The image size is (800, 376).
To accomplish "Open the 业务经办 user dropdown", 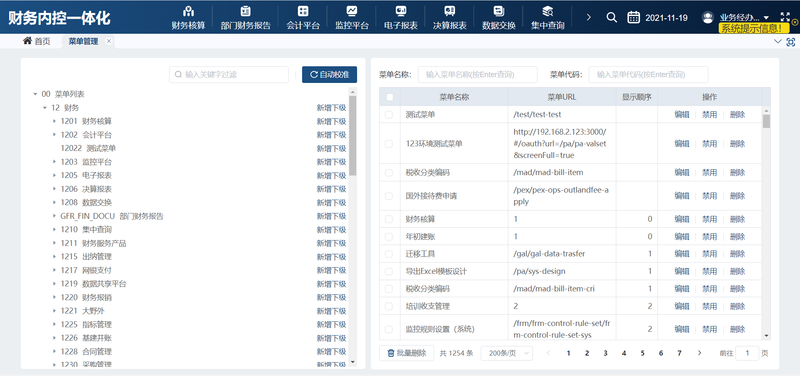I will coord(744,17).
